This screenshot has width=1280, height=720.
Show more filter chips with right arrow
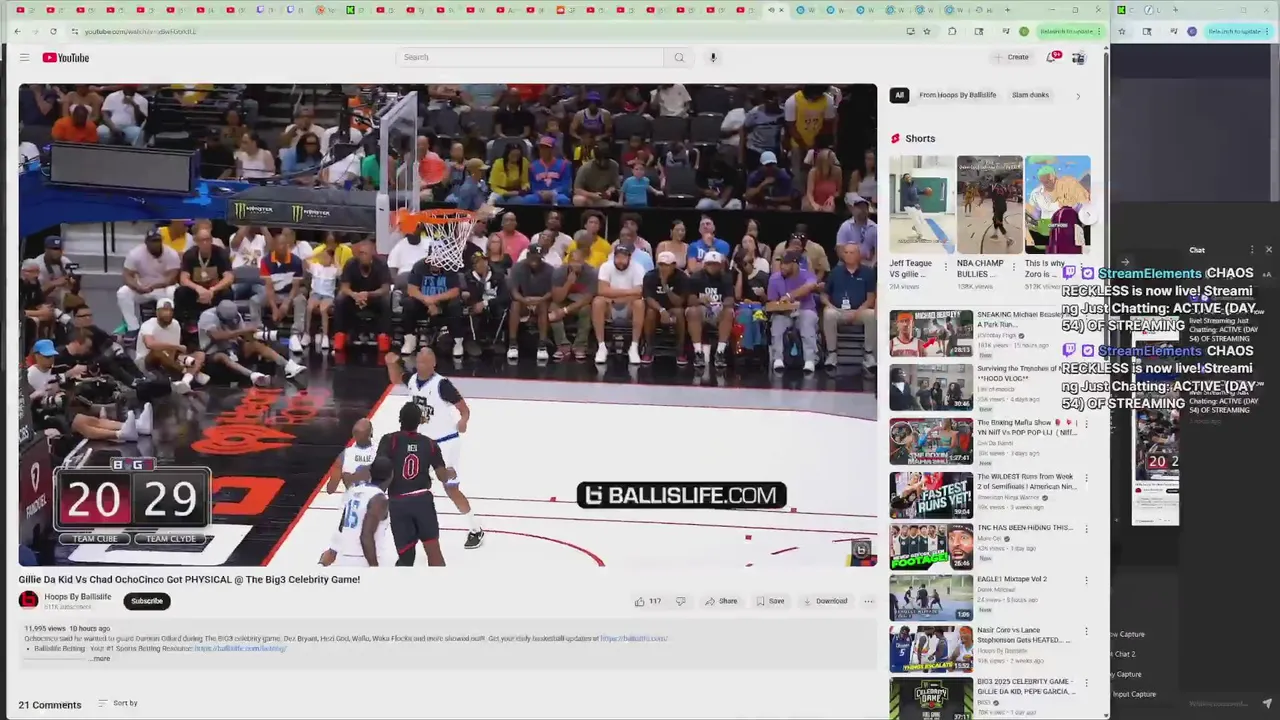(1077, 96)
